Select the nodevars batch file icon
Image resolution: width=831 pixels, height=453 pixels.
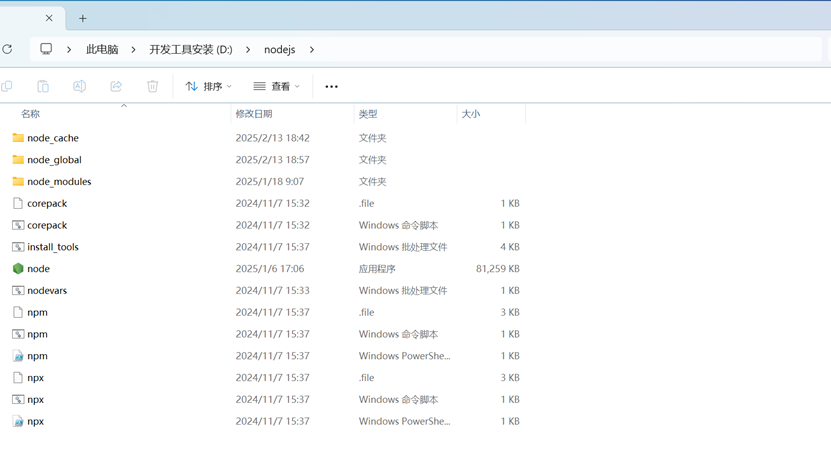point(18,290)
